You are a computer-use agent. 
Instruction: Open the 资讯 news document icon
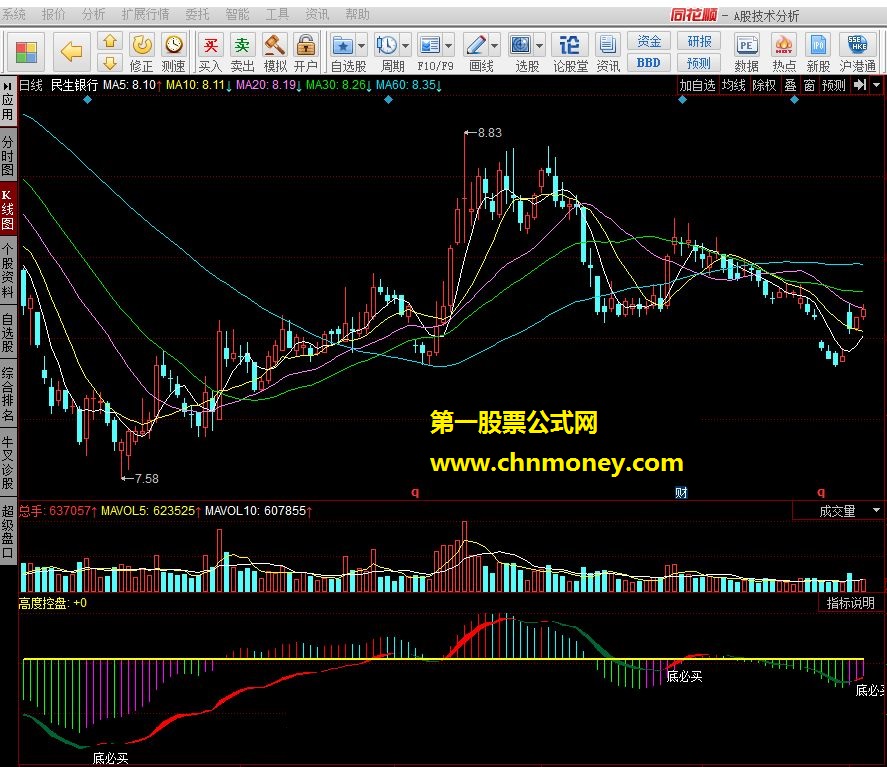pyautogui.click(x=608, y=53)
